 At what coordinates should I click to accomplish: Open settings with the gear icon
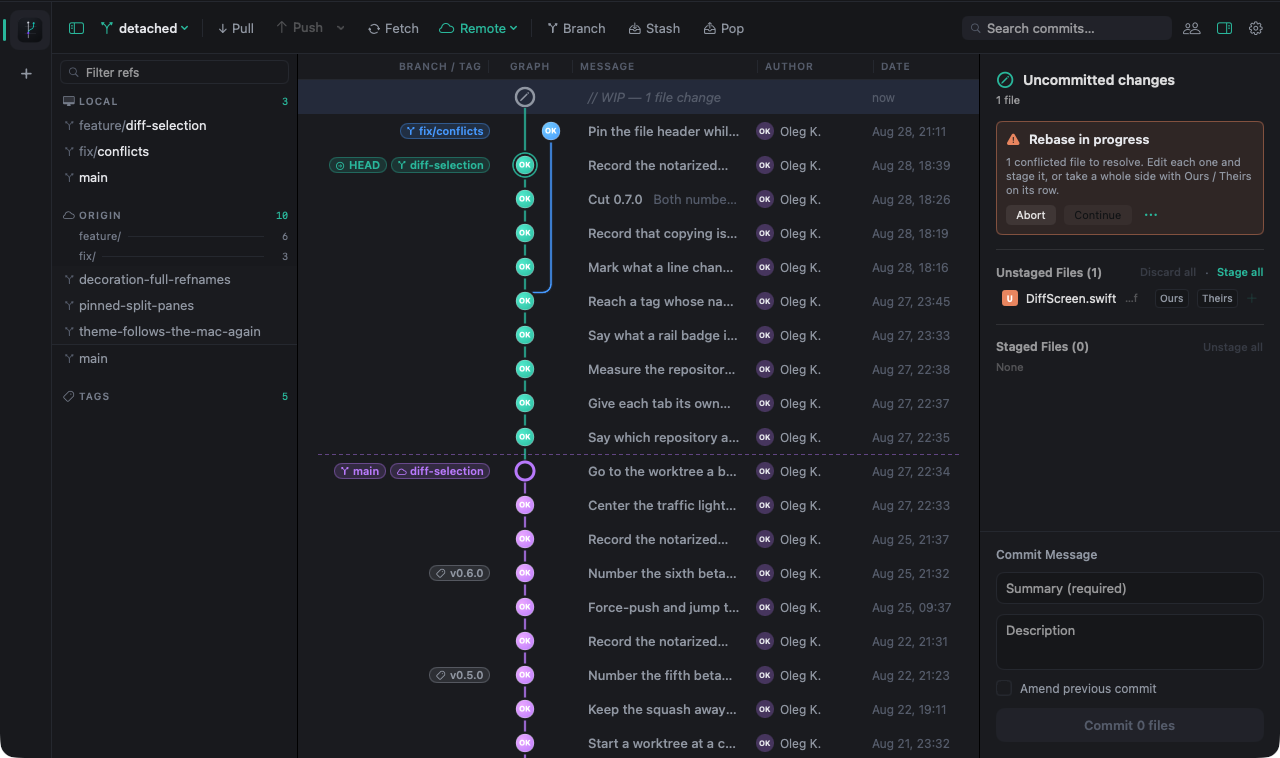click(x=1256, y=28)
